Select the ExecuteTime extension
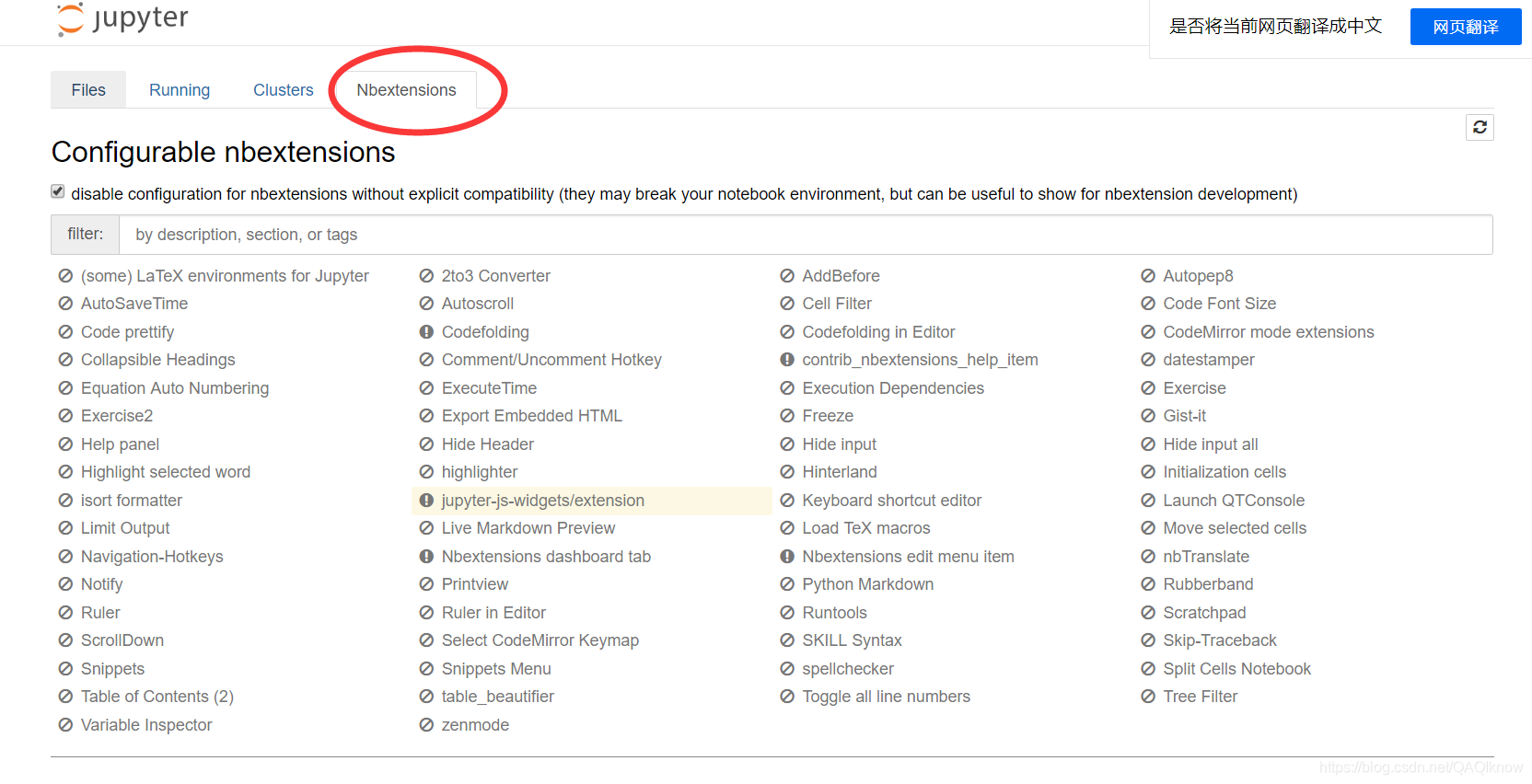The width and height of the screenshot is (1532, 784). (489, 388)
